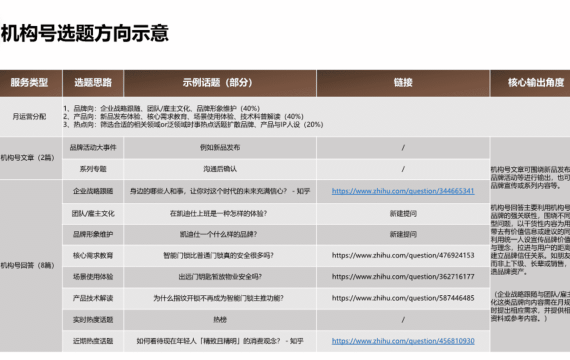The width and height of the screenshot is (570, 360).
Task: Click the 实时热度话题 cell
Action: [x=93, y=320]
